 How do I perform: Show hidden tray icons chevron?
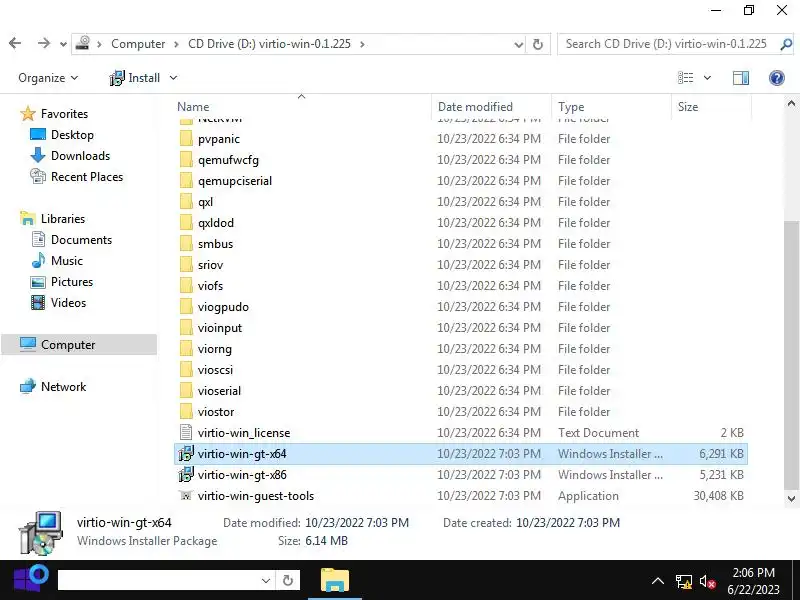pyautogui.click(x=658, y=581)
